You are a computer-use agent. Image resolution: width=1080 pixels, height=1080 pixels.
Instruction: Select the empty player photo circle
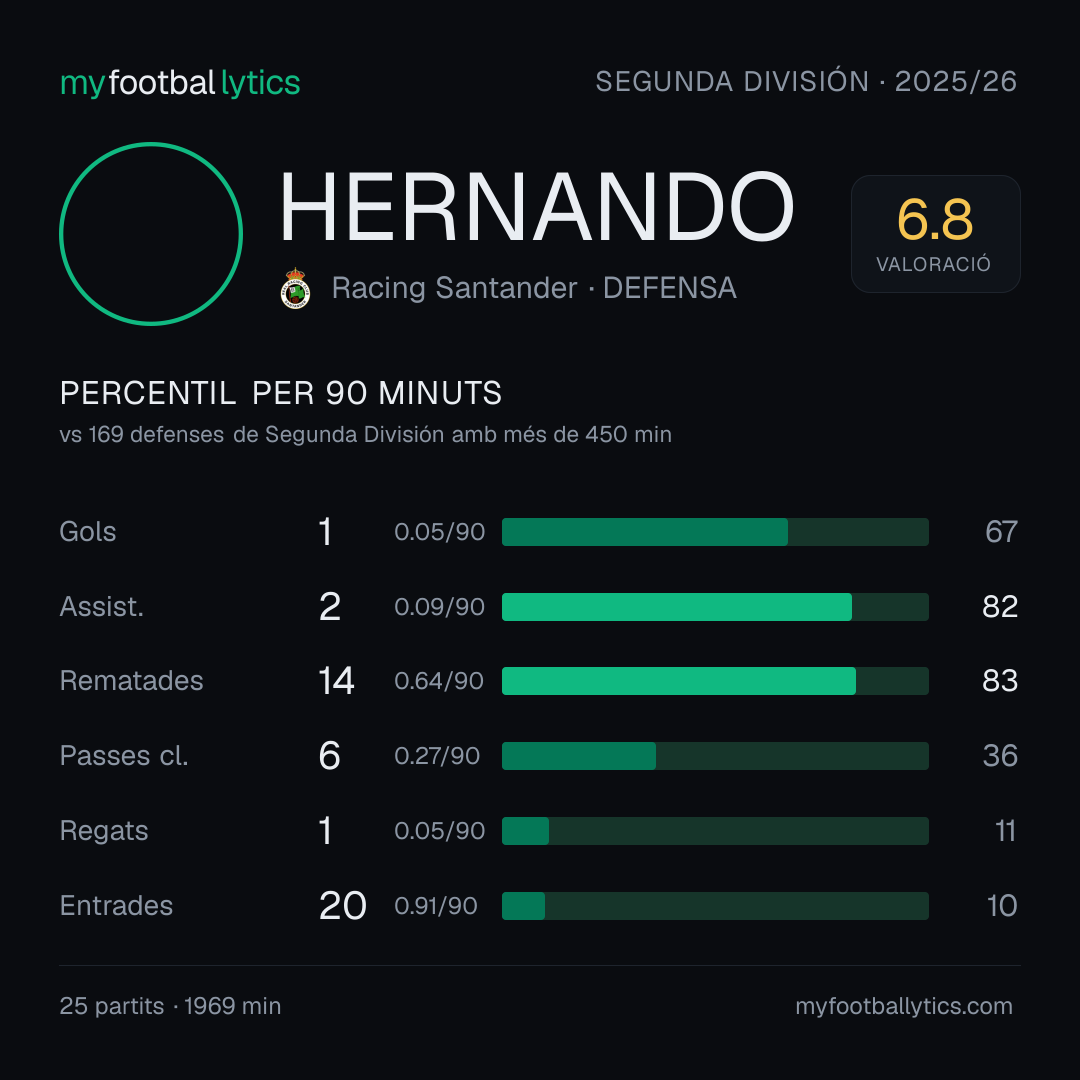151,234
